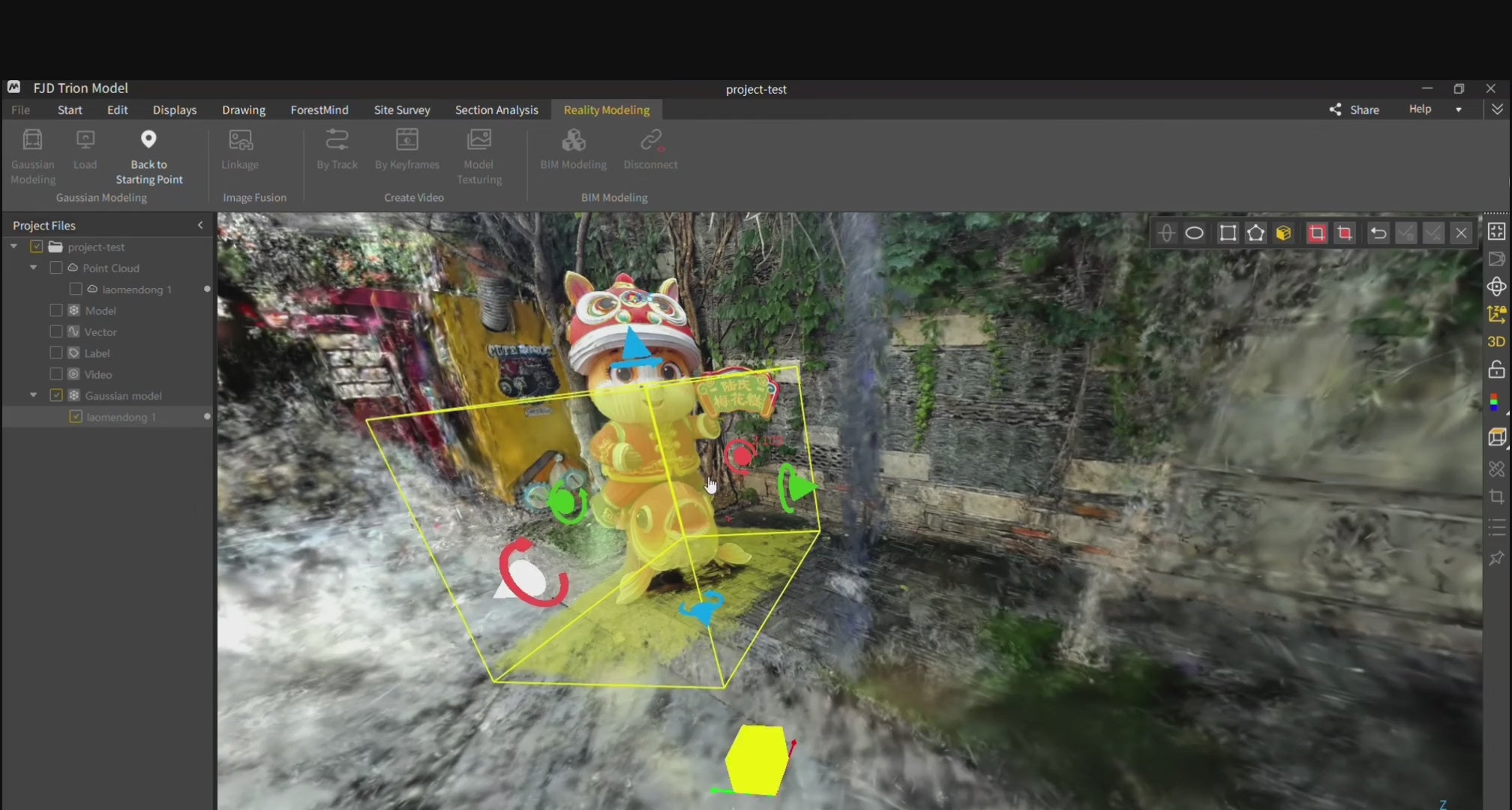This screenshot has width=1512, height=810.
Task: Click the fit-to-view icon at sidebar top
Action: click(1496, 232)
